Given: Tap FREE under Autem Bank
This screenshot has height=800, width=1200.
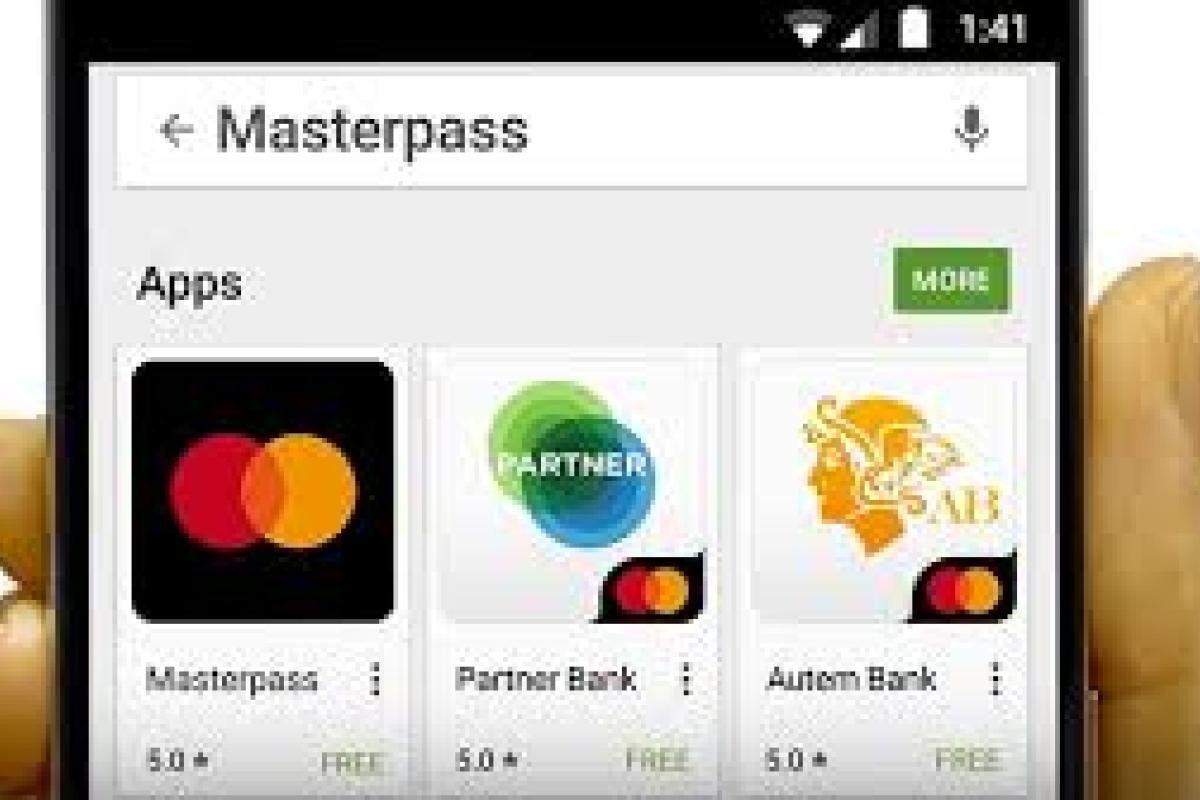Looking at the screenshot, I should (x=968, y=761).
